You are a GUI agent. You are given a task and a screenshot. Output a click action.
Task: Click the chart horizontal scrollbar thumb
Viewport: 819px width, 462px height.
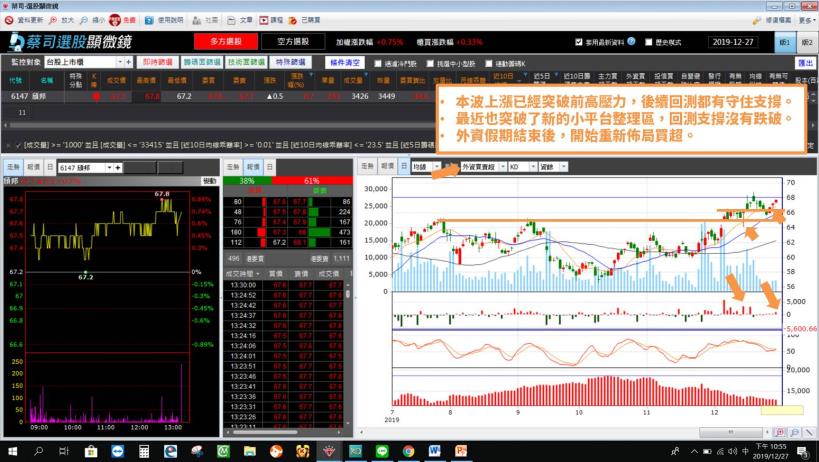click(x=731, y=432)
